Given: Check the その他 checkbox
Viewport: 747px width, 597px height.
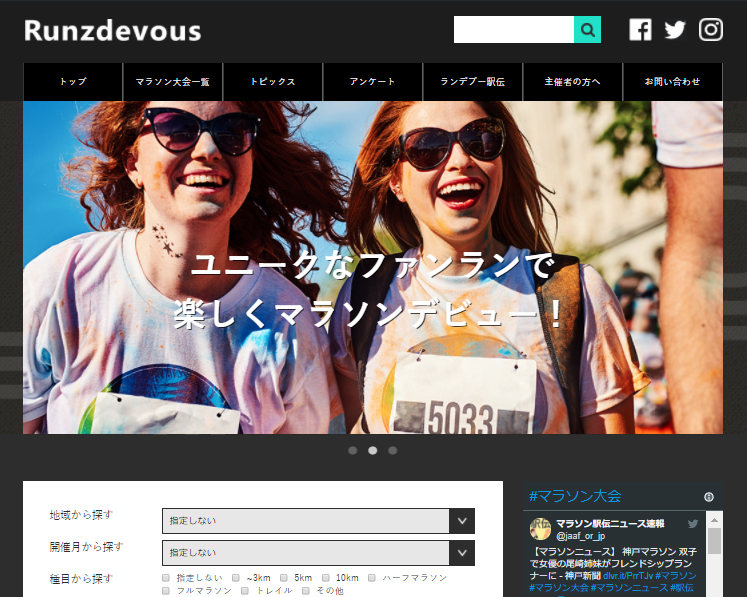Looking at the screenshot, I should [x=306, y=591].
